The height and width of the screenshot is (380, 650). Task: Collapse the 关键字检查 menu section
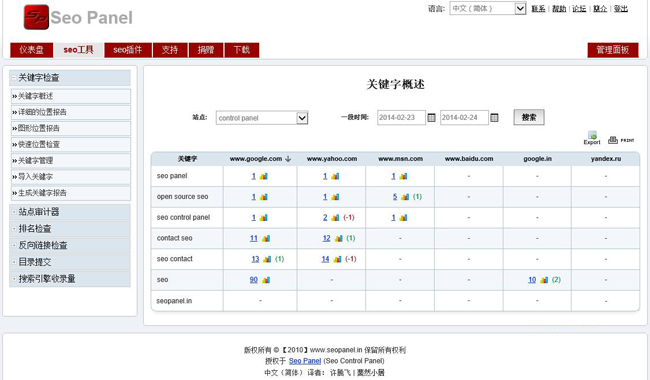[x=70, y=77]
